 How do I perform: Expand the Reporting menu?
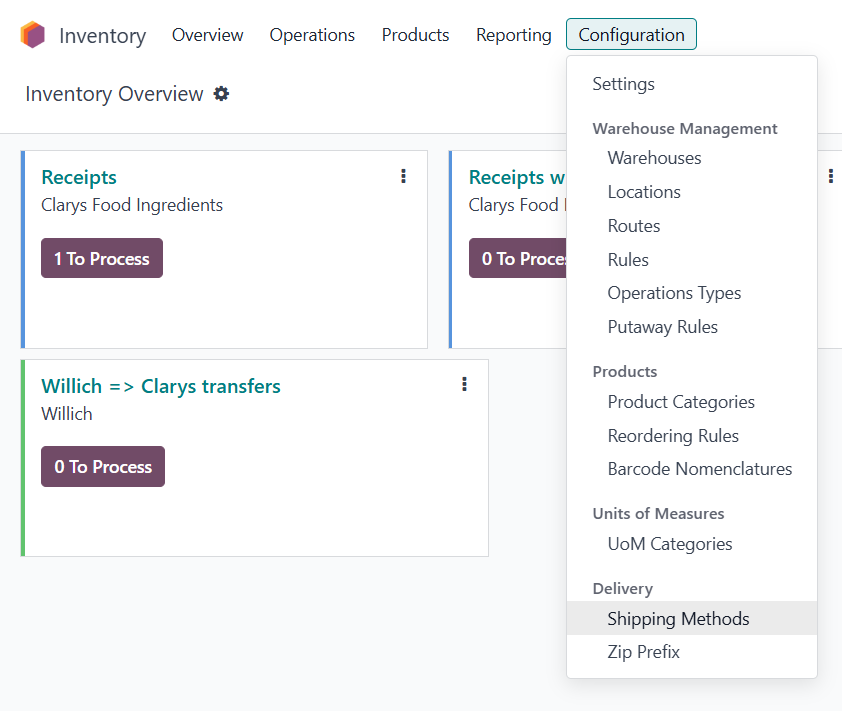[x=513, y=35]
